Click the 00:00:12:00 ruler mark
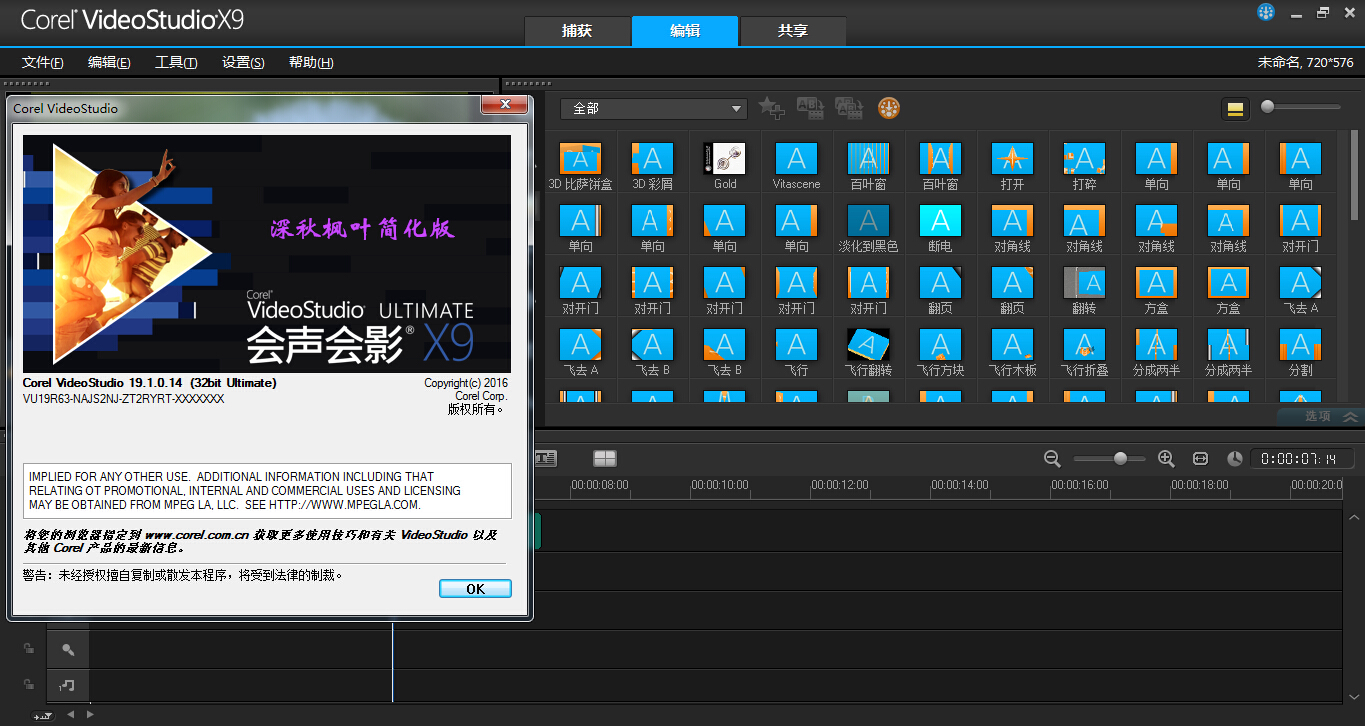1365x726 pixels. pos(839,484)
